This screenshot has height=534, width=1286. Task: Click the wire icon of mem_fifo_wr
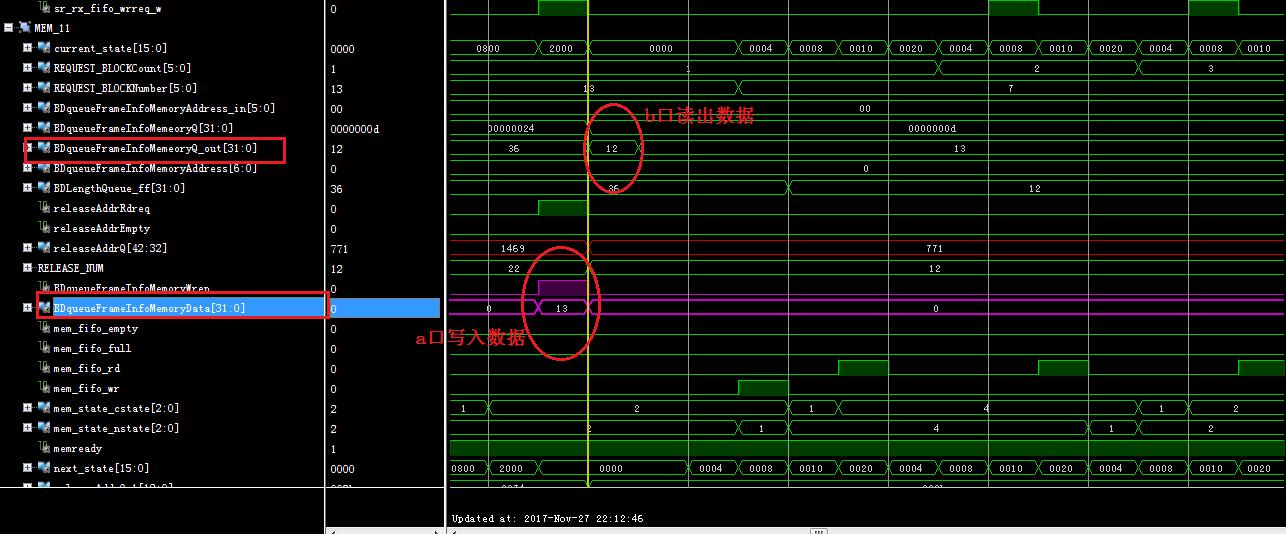[x=44, y=388]
